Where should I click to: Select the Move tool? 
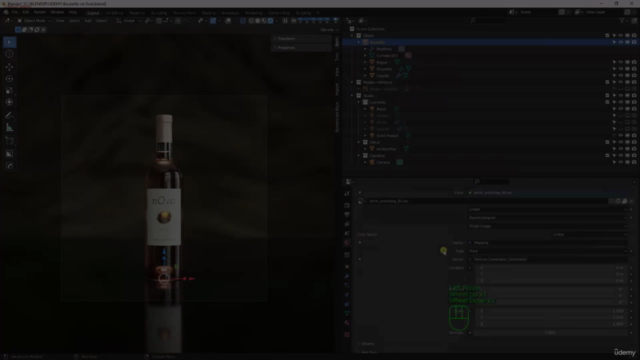tap(9, 67)
